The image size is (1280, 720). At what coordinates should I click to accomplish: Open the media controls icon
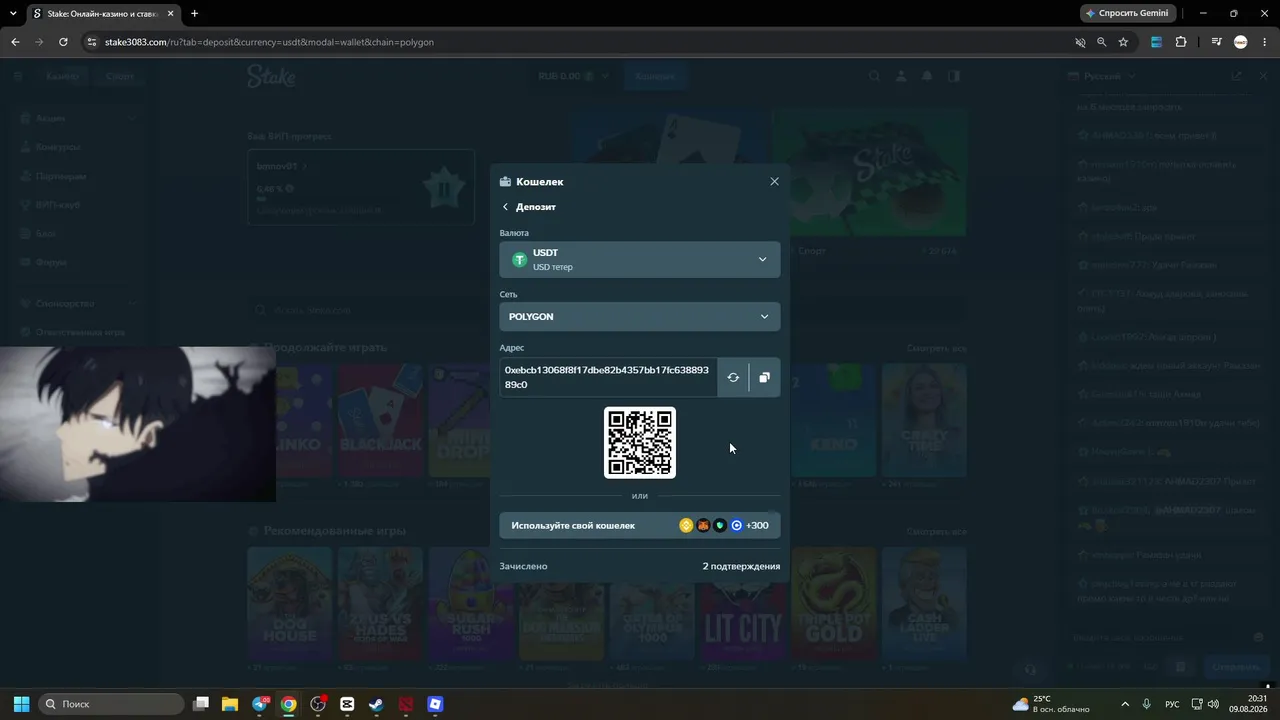pyautogui.click(x=1216, y=42)
